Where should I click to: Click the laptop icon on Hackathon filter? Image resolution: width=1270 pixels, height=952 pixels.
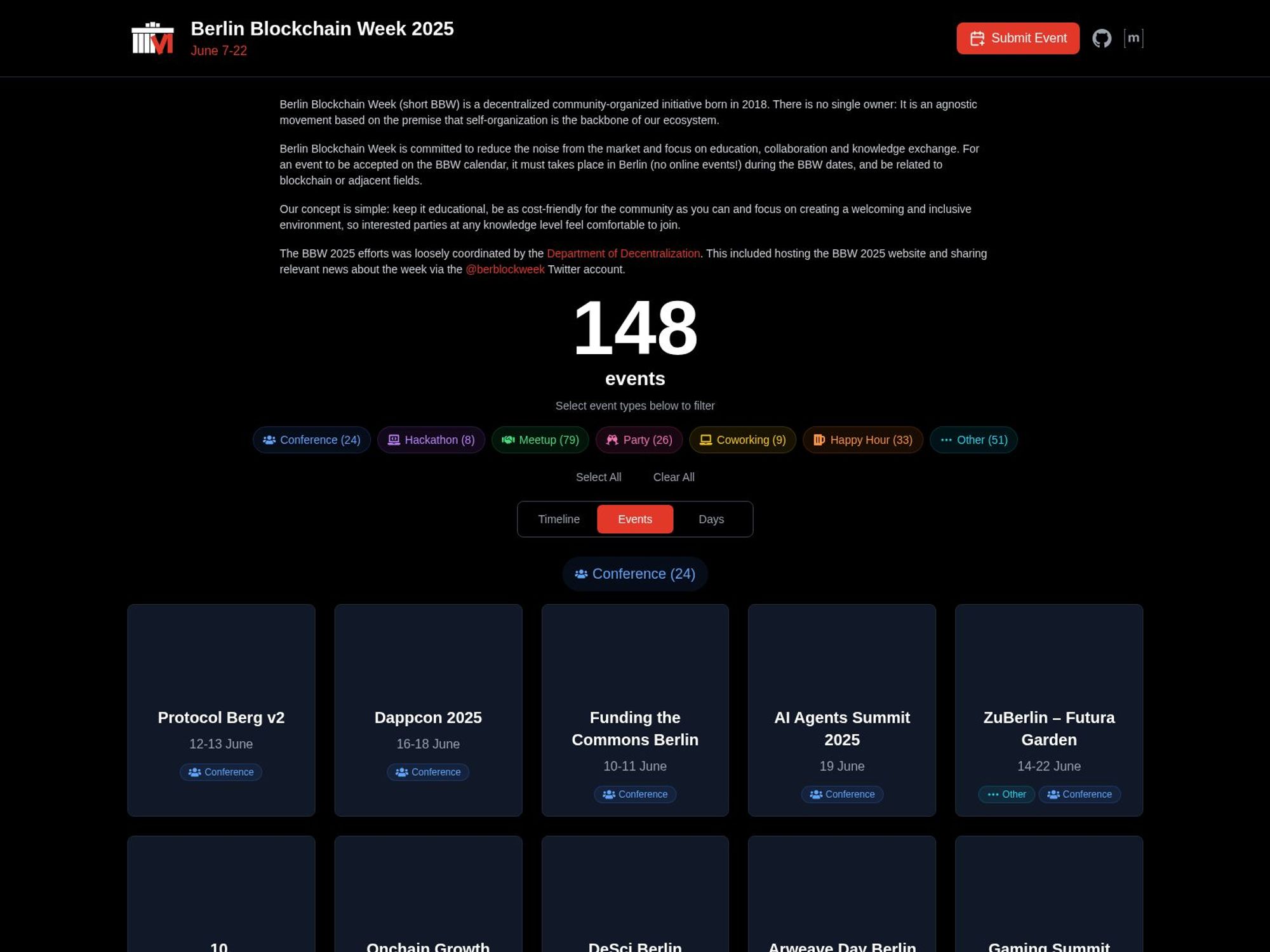[394, 439]
